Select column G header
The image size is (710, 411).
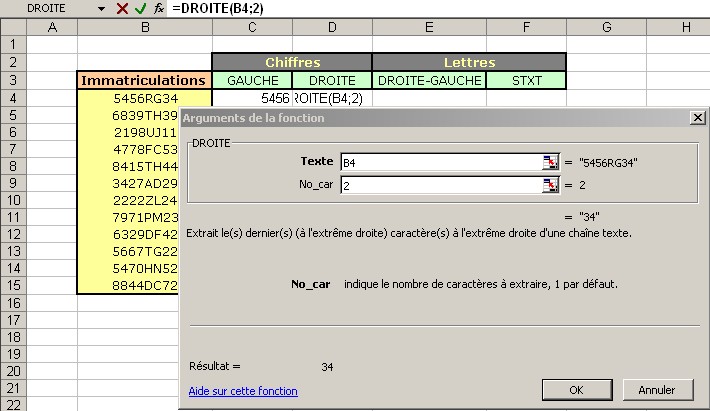[x=607, y=27]
